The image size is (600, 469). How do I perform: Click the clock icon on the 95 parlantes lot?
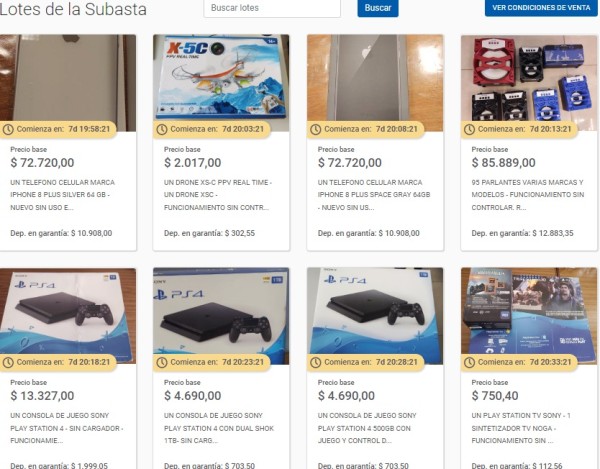tap(470, 129)
